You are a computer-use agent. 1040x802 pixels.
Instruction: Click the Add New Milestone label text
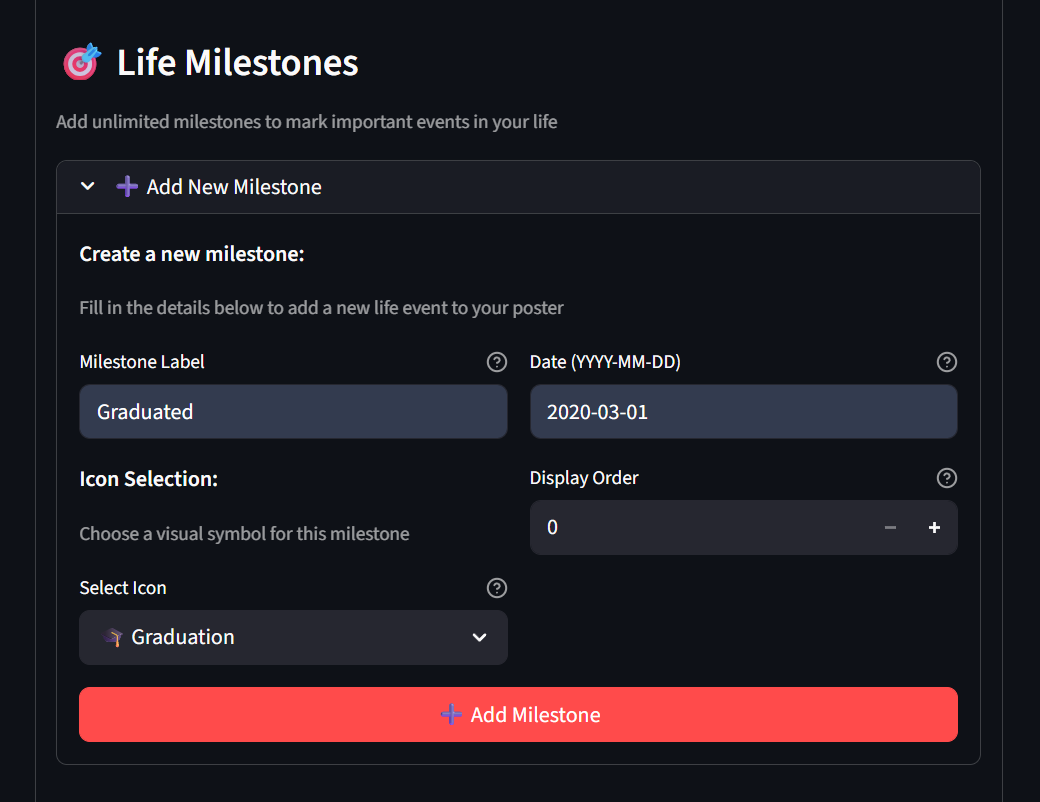coord(232,186)
